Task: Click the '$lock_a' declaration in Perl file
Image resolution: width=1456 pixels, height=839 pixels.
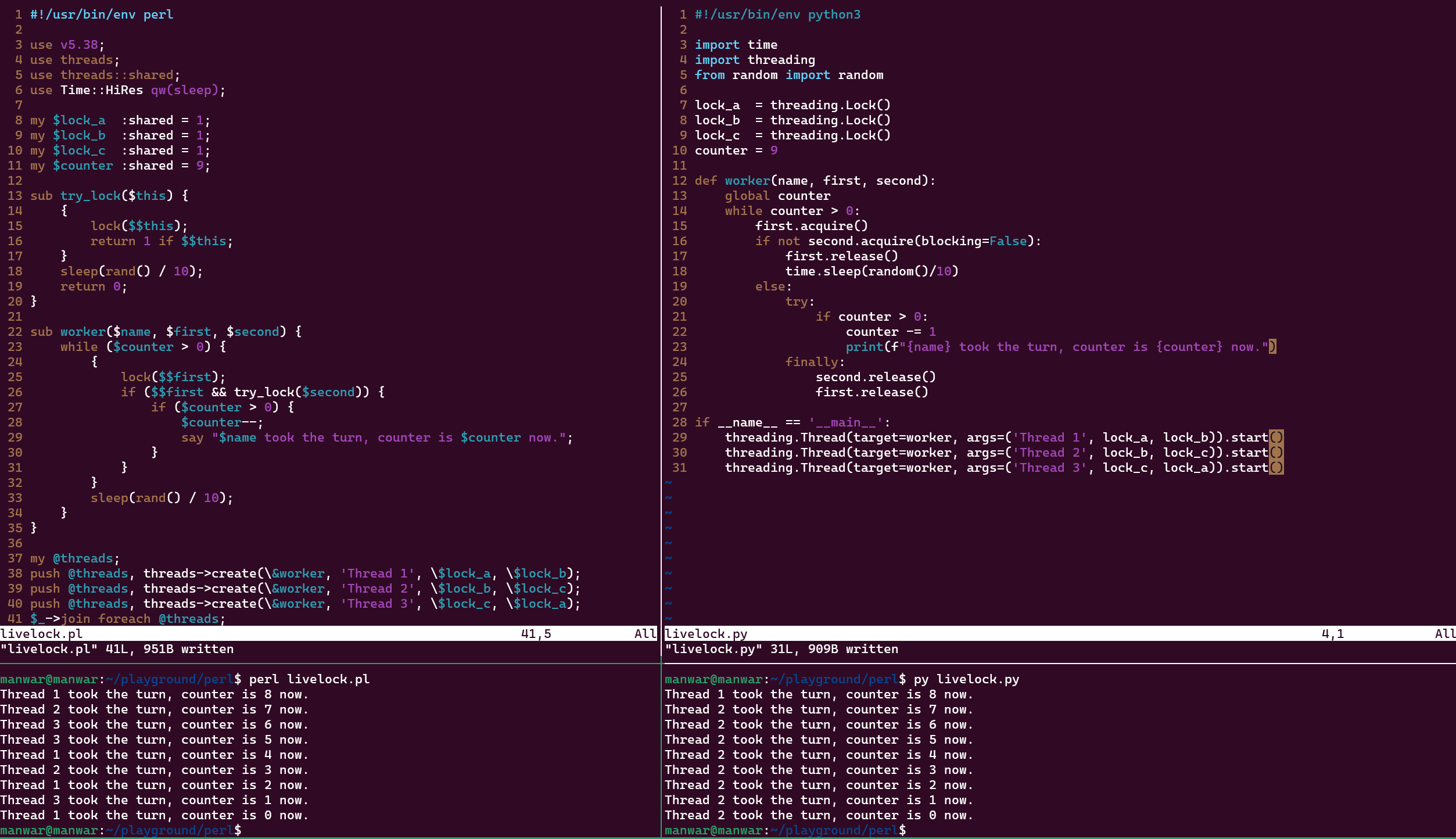Action: 120,120
